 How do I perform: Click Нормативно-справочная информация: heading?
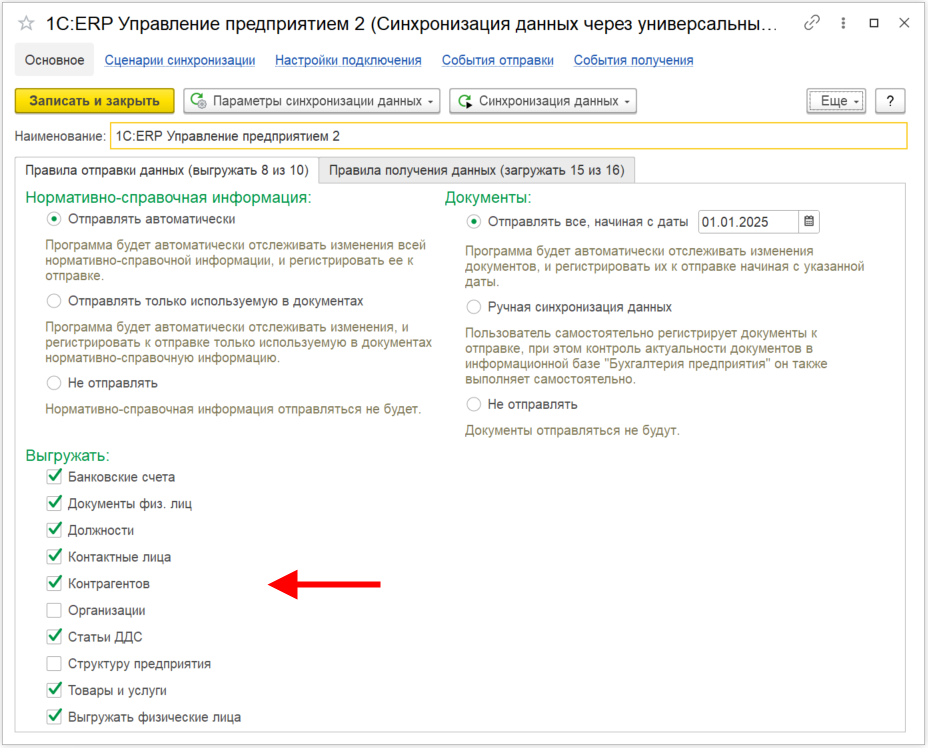pos(168,198)
